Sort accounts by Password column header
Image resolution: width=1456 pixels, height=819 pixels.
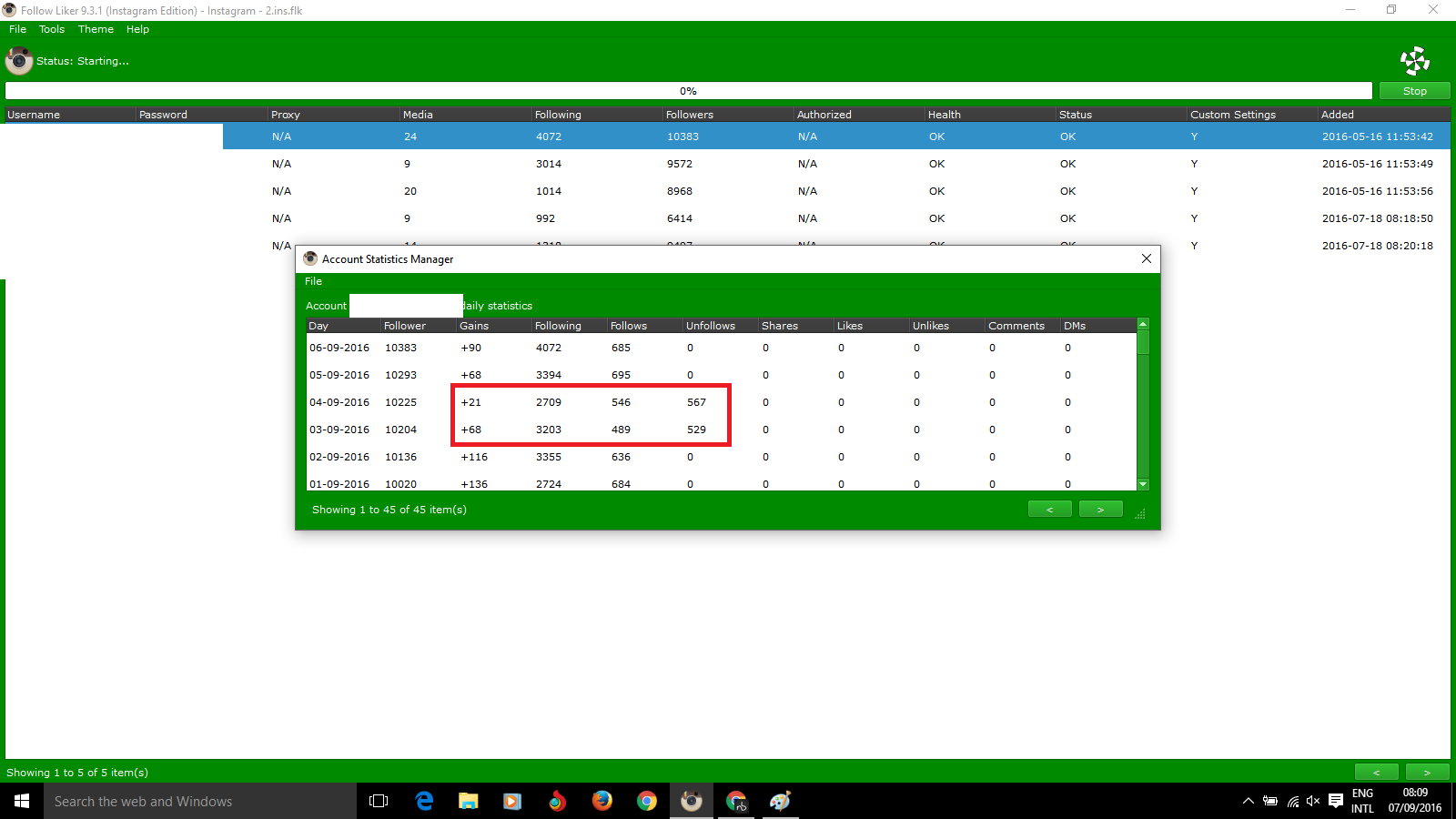pos(201,115)
